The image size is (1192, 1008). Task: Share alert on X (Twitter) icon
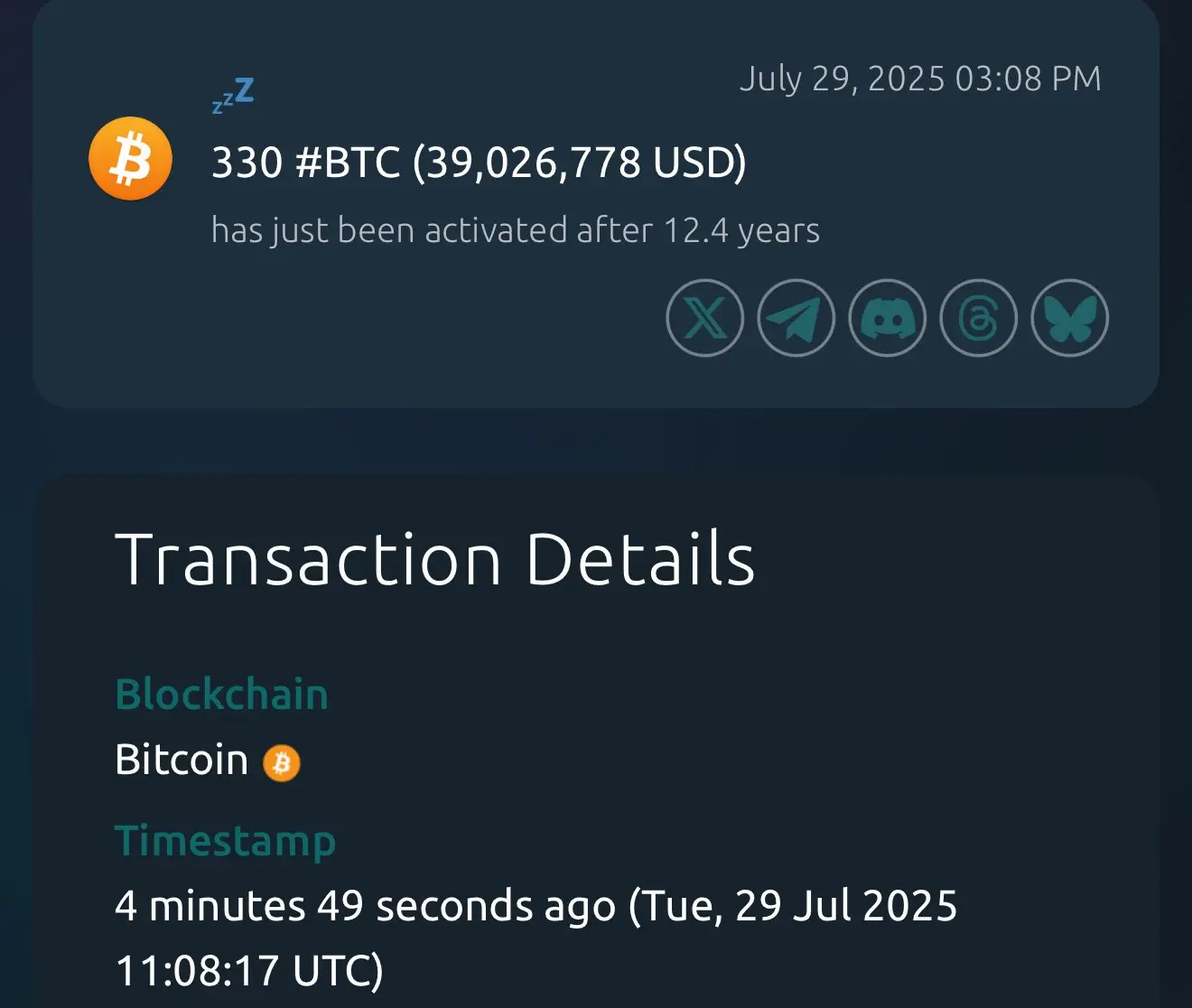705,318
